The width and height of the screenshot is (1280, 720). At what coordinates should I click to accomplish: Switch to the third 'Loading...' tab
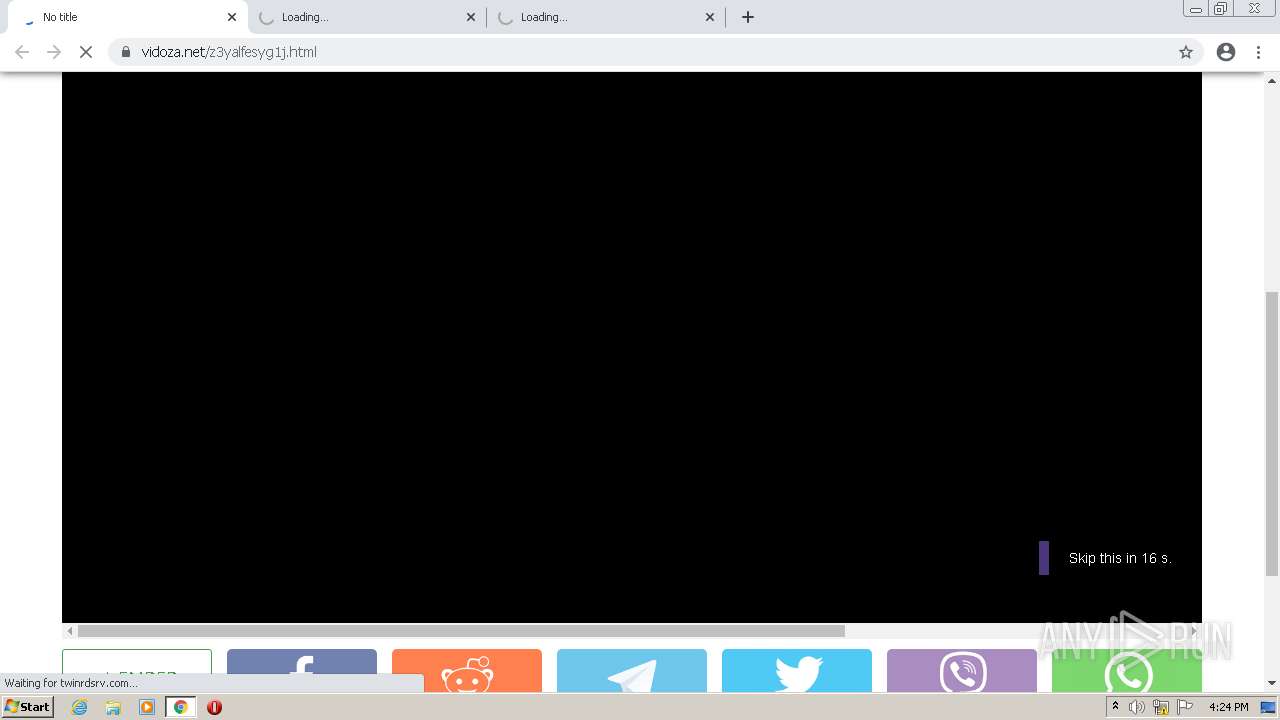[606, 17]
